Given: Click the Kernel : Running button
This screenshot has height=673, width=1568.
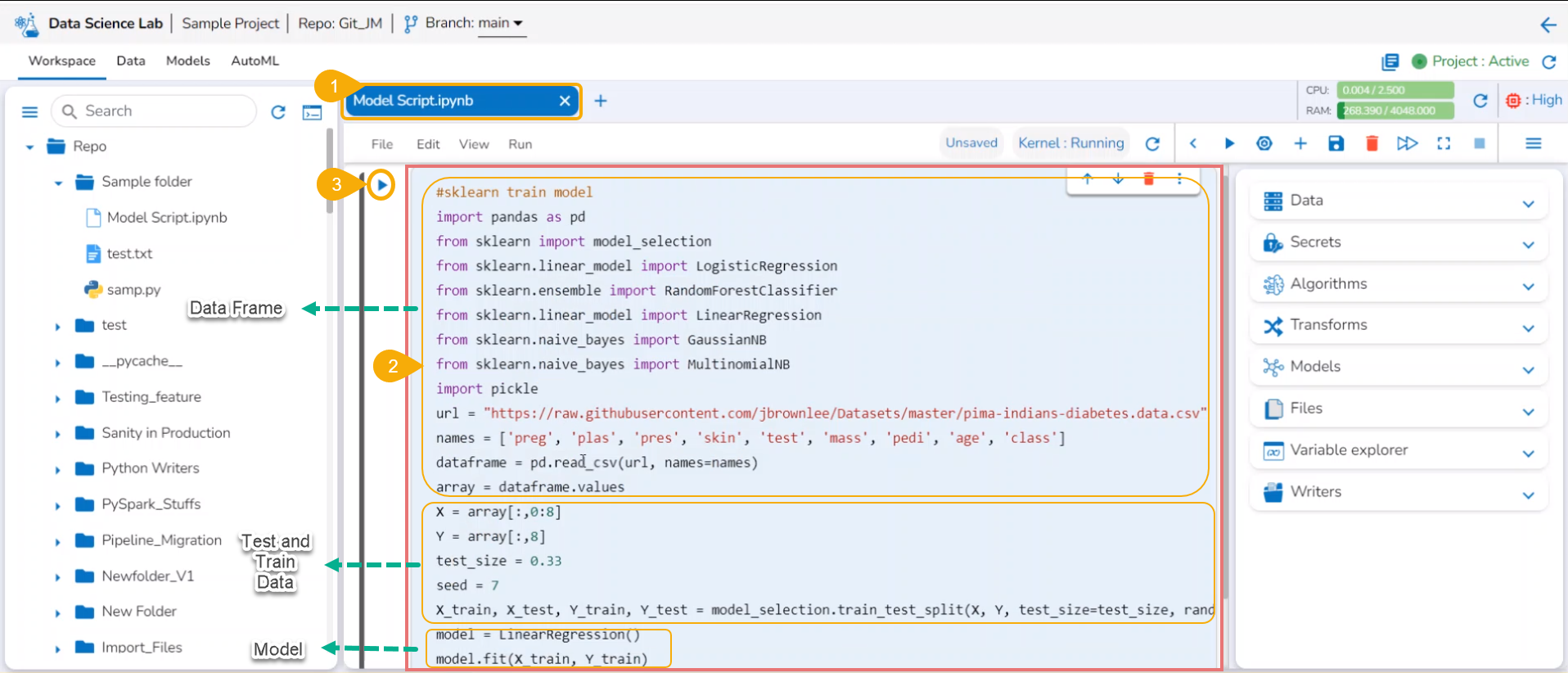Looking at the screenshot, I should pyautogui.click(x=1070, y=143).
